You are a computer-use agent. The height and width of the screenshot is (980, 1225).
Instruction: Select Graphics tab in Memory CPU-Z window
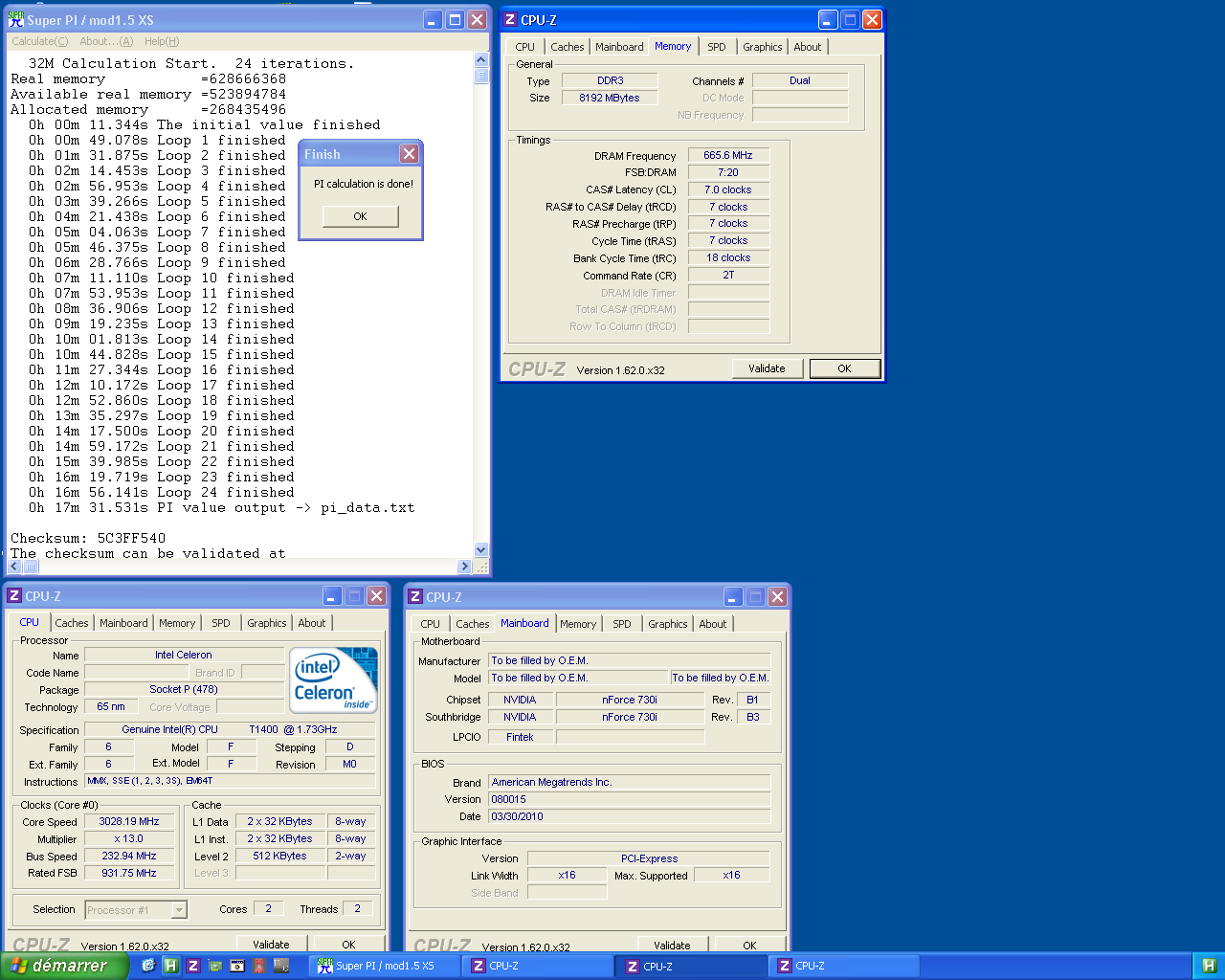(762, 47)
